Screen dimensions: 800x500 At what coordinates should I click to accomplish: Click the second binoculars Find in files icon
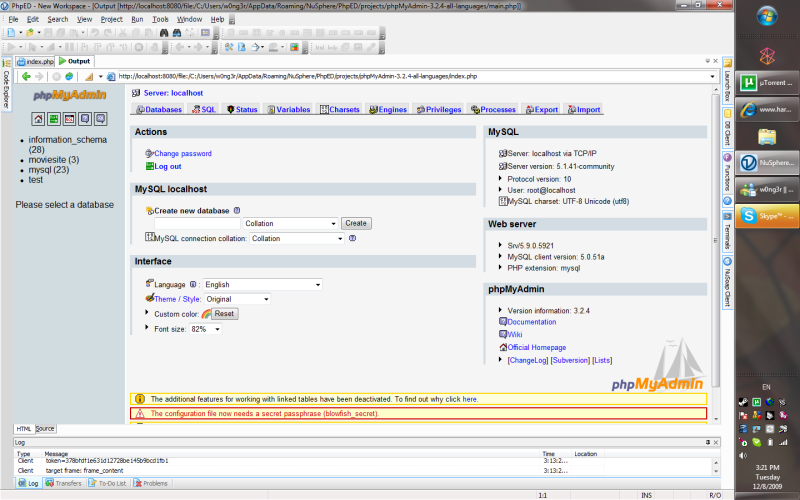click(177, 32)
